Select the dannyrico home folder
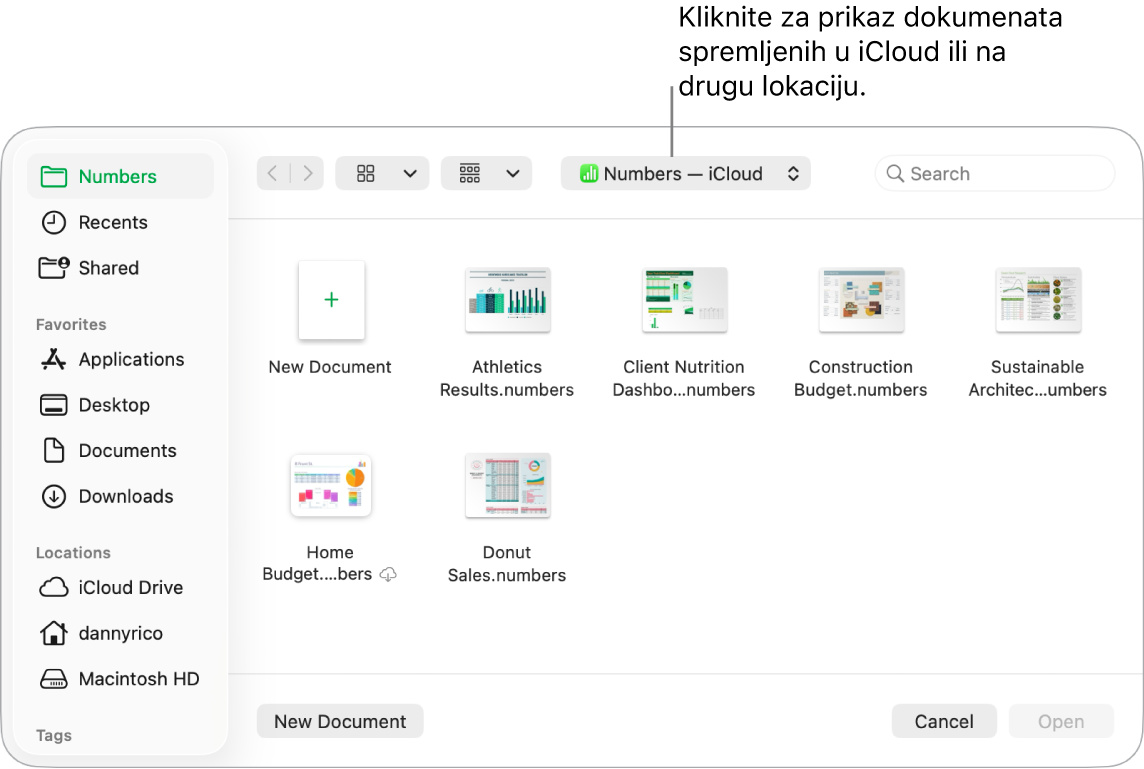The height and width of the screenshot is (769, 1144). [x=120, y=633]
